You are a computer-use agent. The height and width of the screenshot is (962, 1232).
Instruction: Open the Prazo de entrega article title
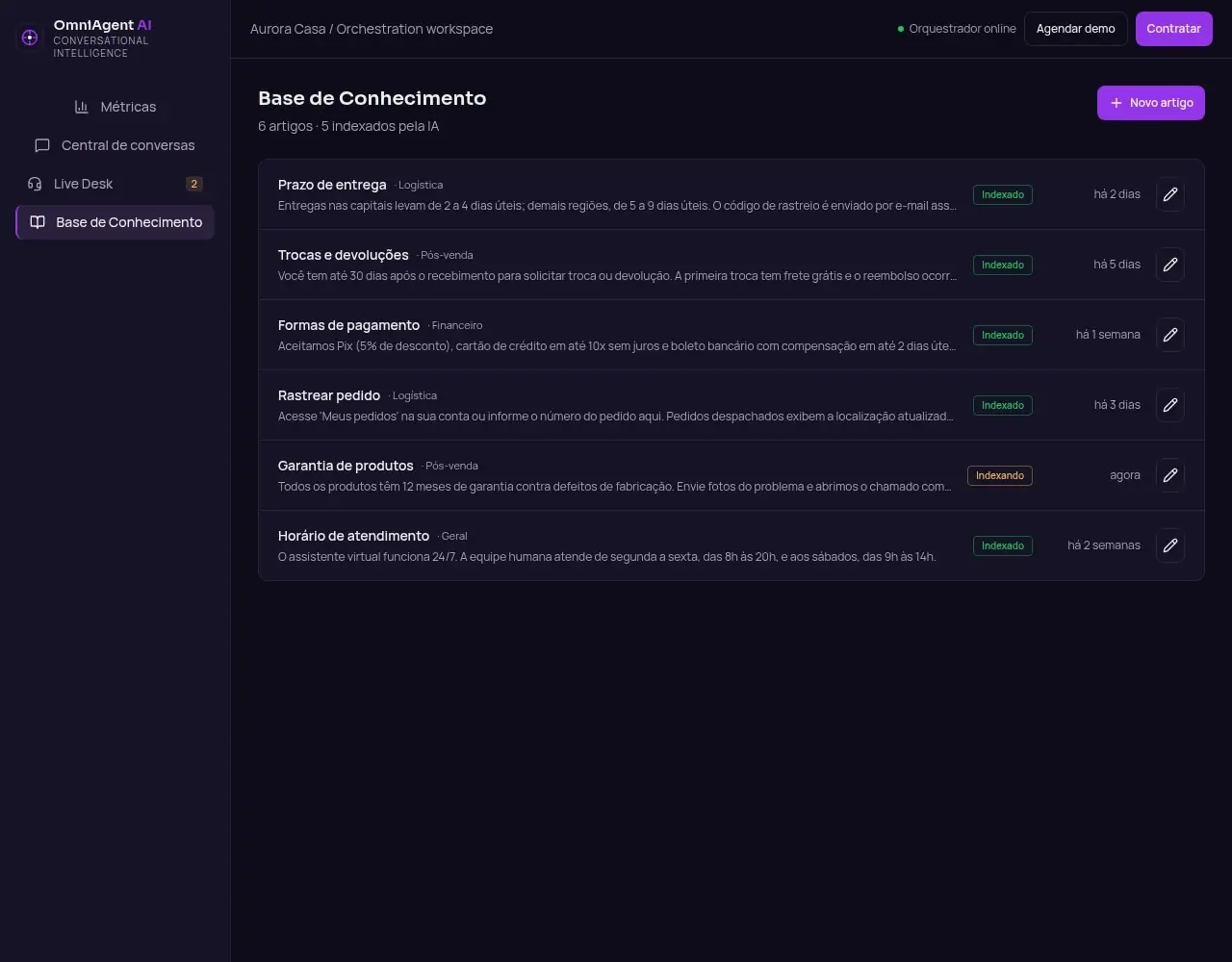[332, 185]
